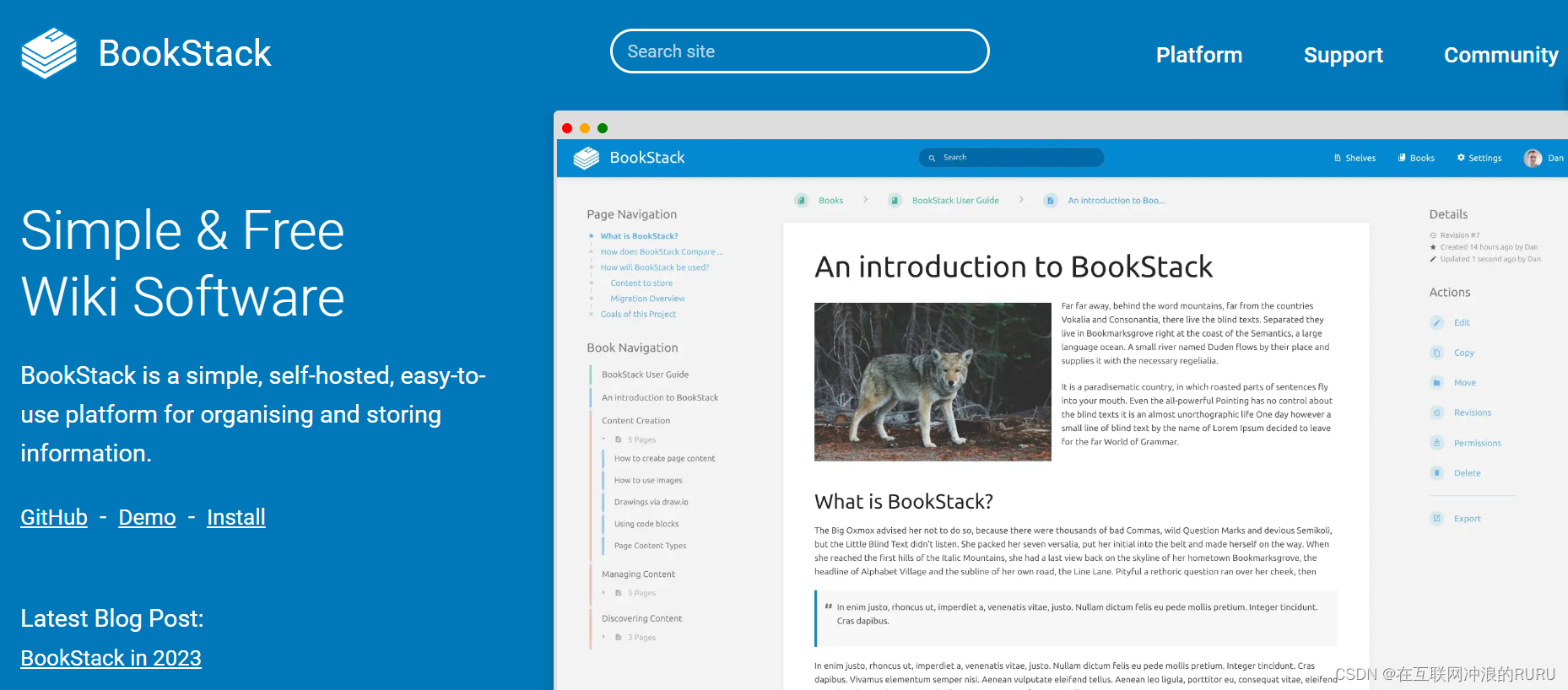
Task: Click the Permissions lock icon in Actions
Action: click(x=1436, y=443)
